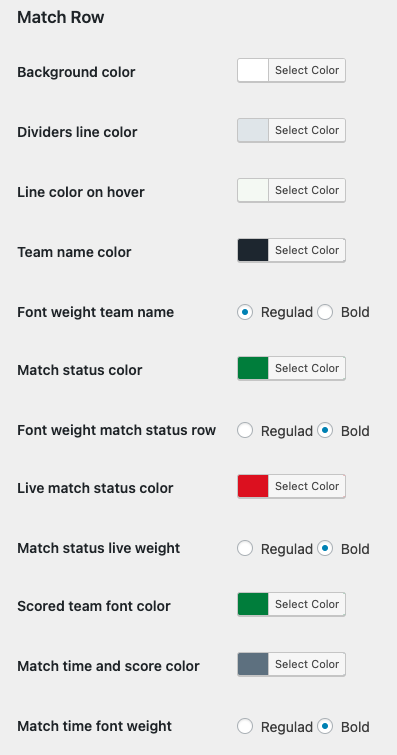Click the white Background color swatch
The width and height of the screenshot is (397, 755).
click(253, 70)
